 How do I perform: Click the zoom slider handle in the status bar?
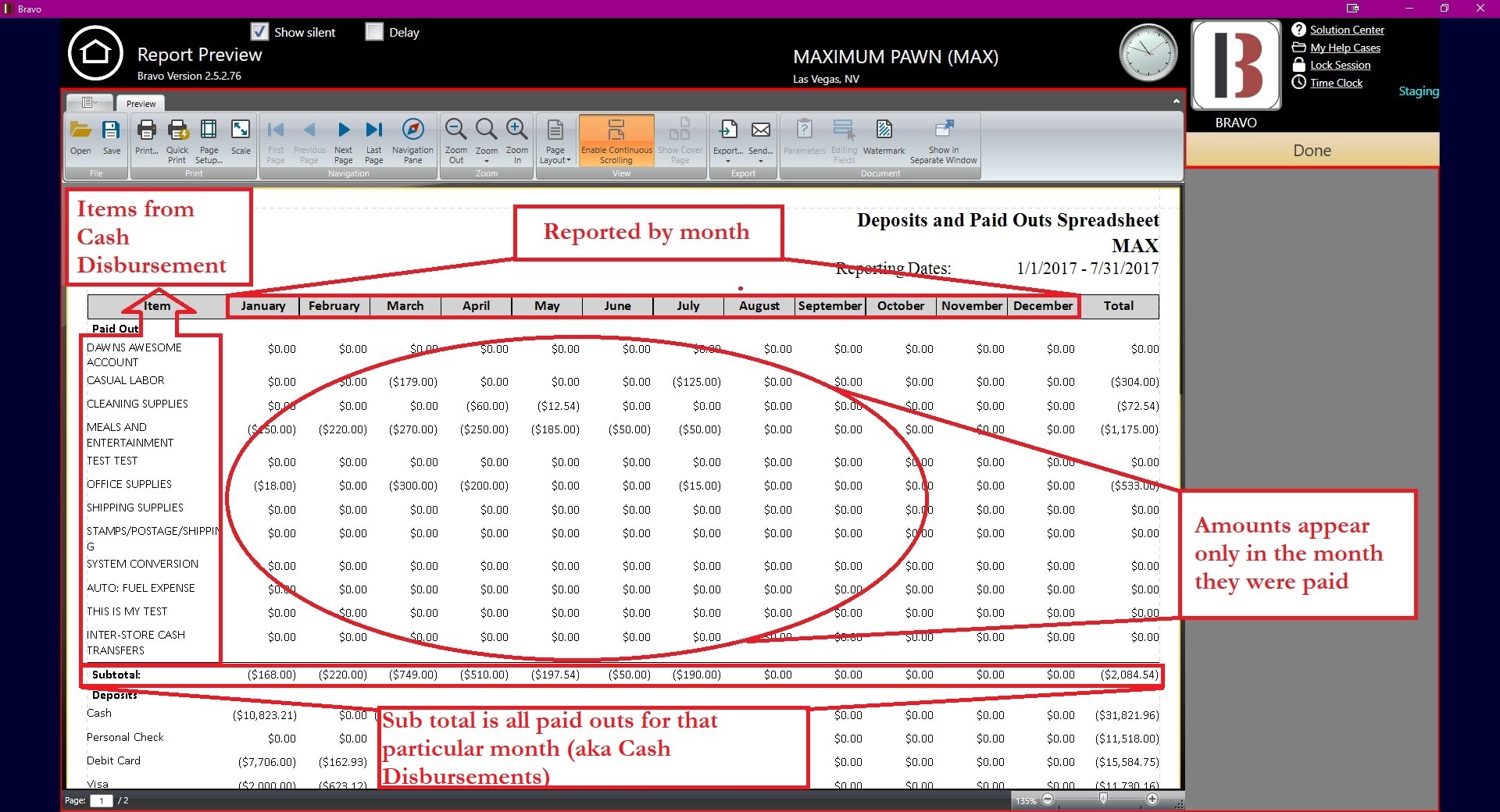pyautogui.click(x=1102, y=799)
